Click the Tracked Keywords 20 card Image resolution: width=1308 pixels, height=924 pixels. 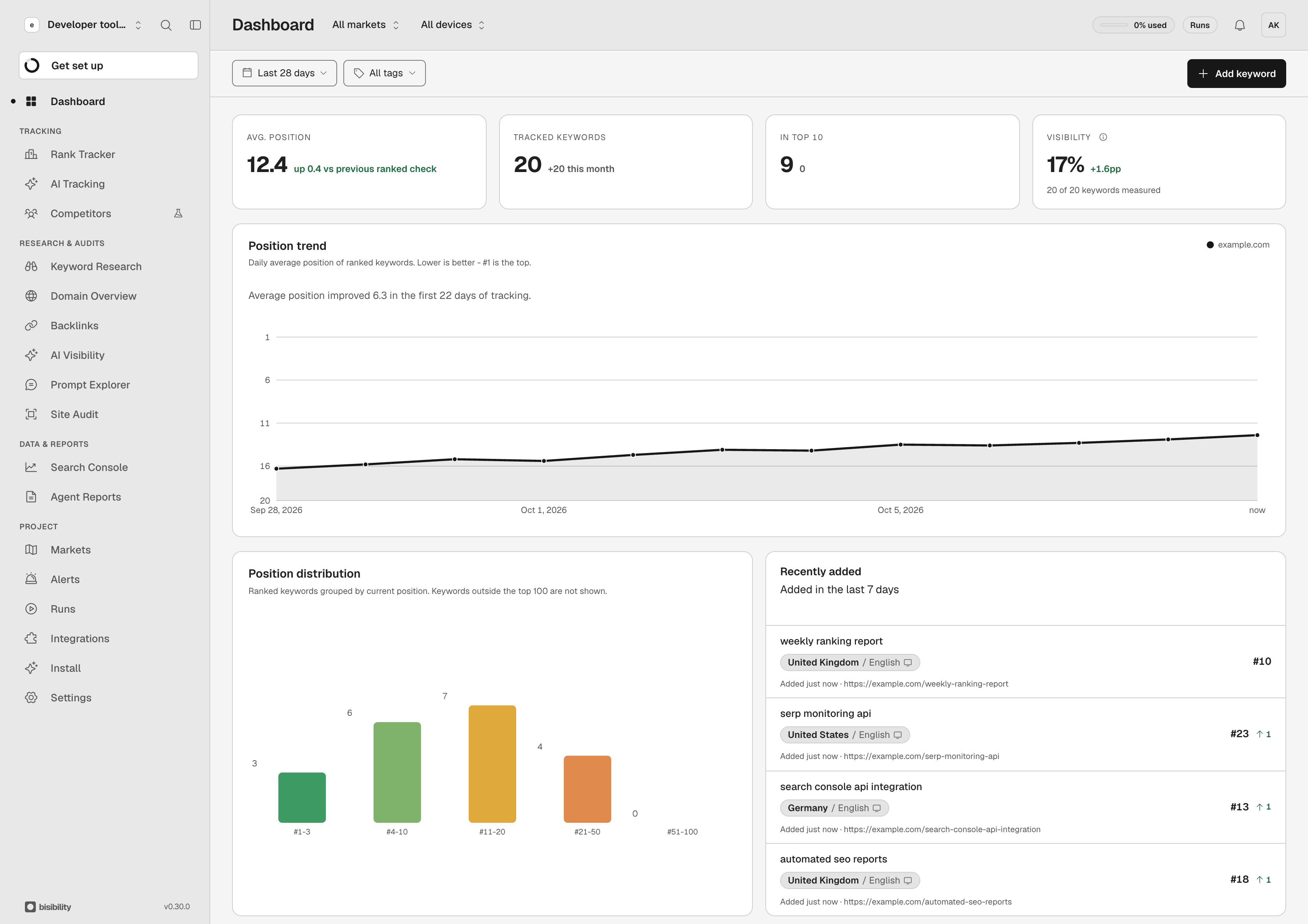(x=626, y=162)
